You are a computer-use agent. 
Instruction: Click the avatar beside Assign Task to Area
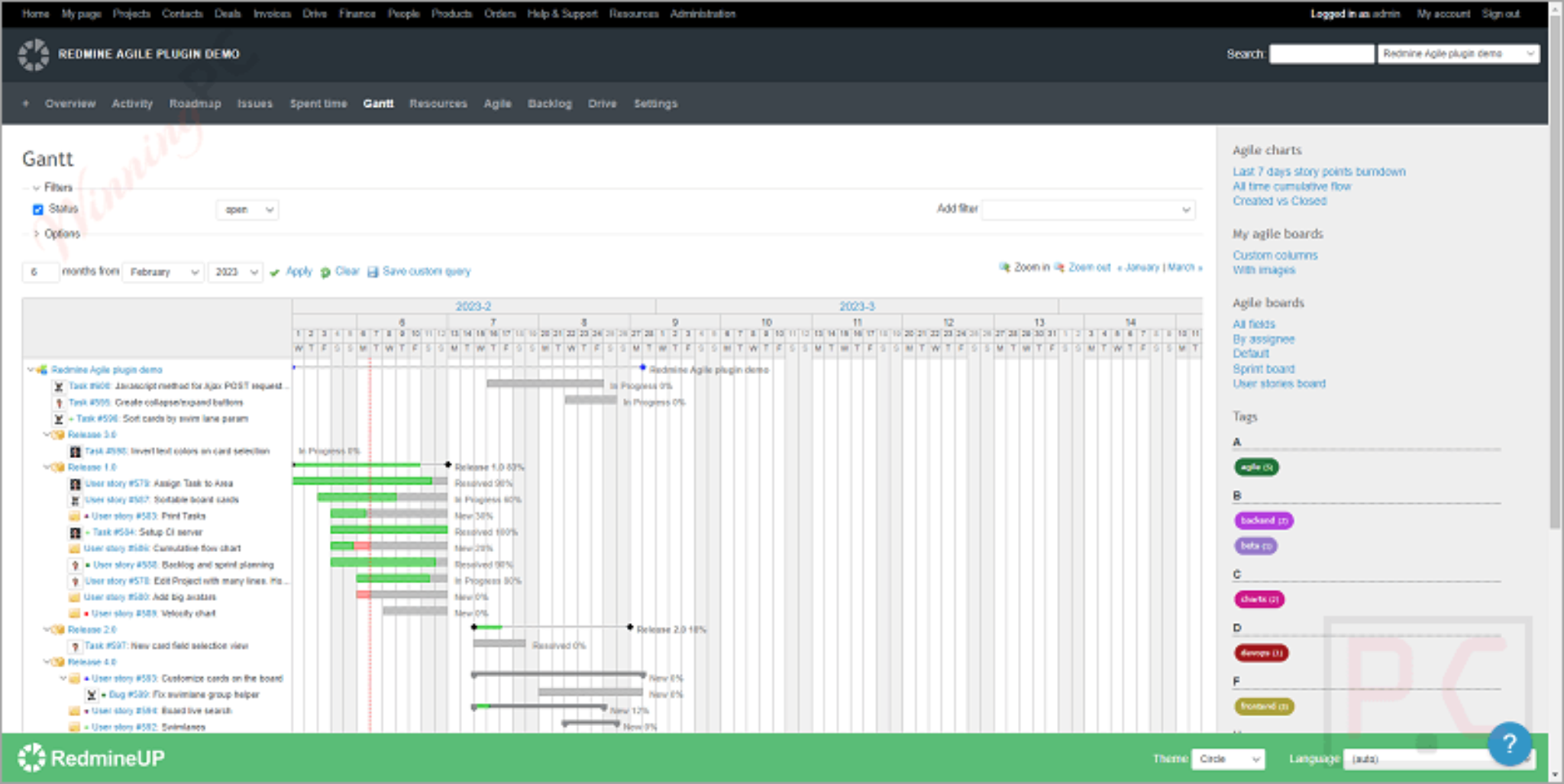pyautogui.click(x=75, y=484)
